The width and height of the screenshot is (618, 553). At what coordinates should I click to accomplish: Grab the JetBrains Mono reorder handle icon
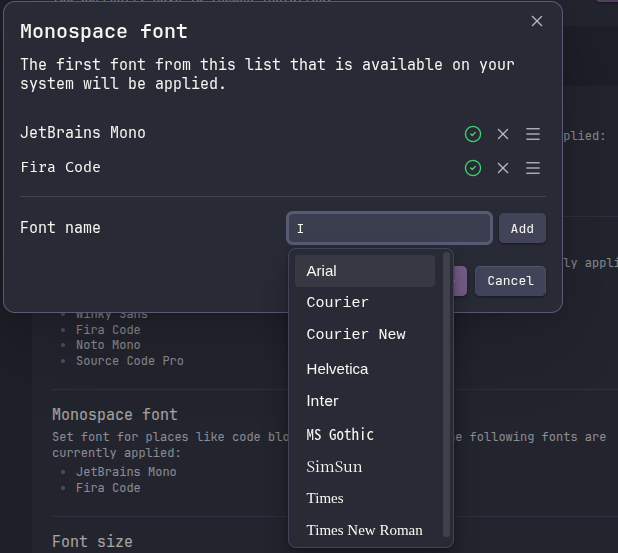[x=533, y=134]
